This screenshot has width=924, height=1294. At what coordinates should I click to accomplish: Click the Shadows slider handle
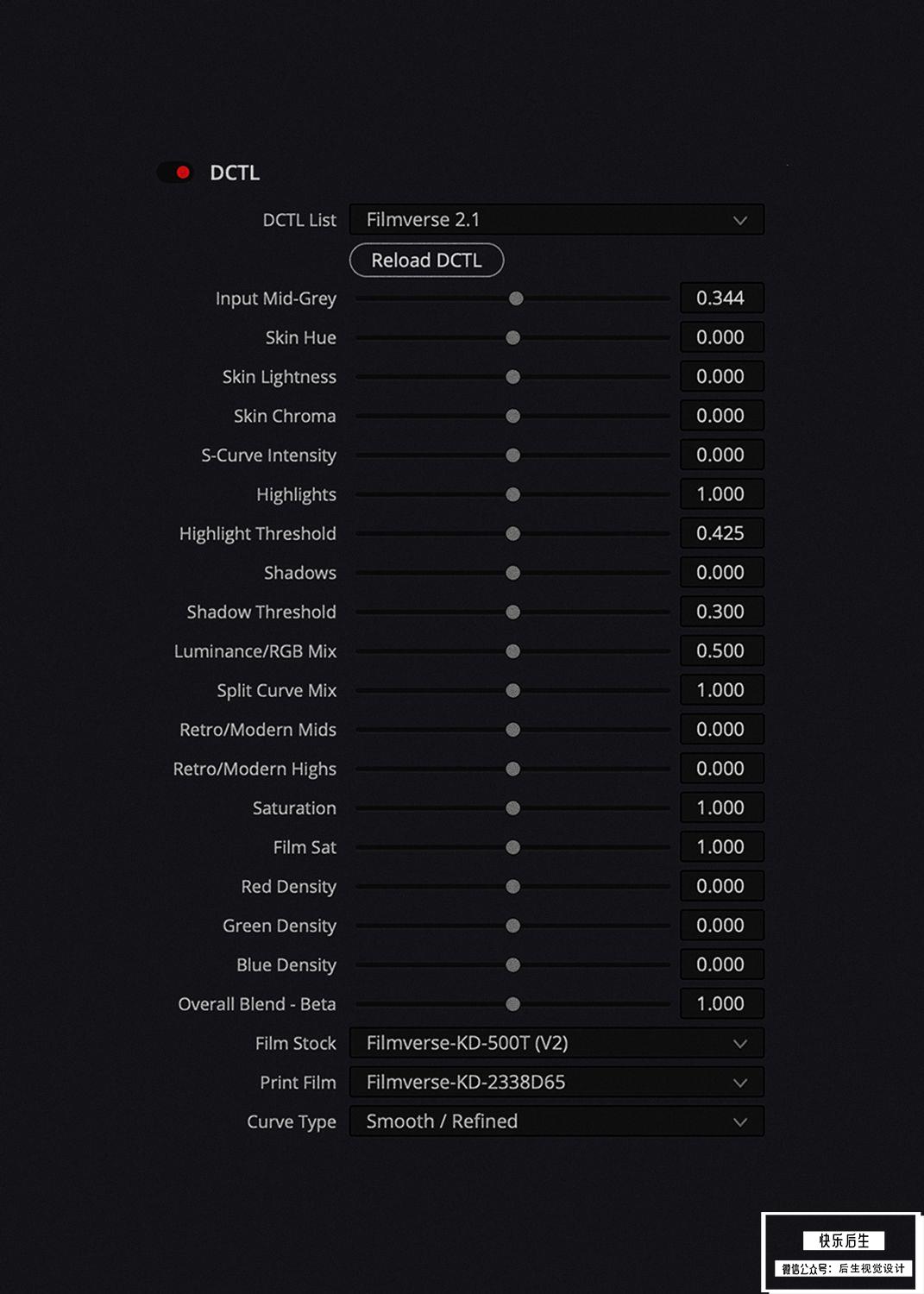tap(512, 573)
